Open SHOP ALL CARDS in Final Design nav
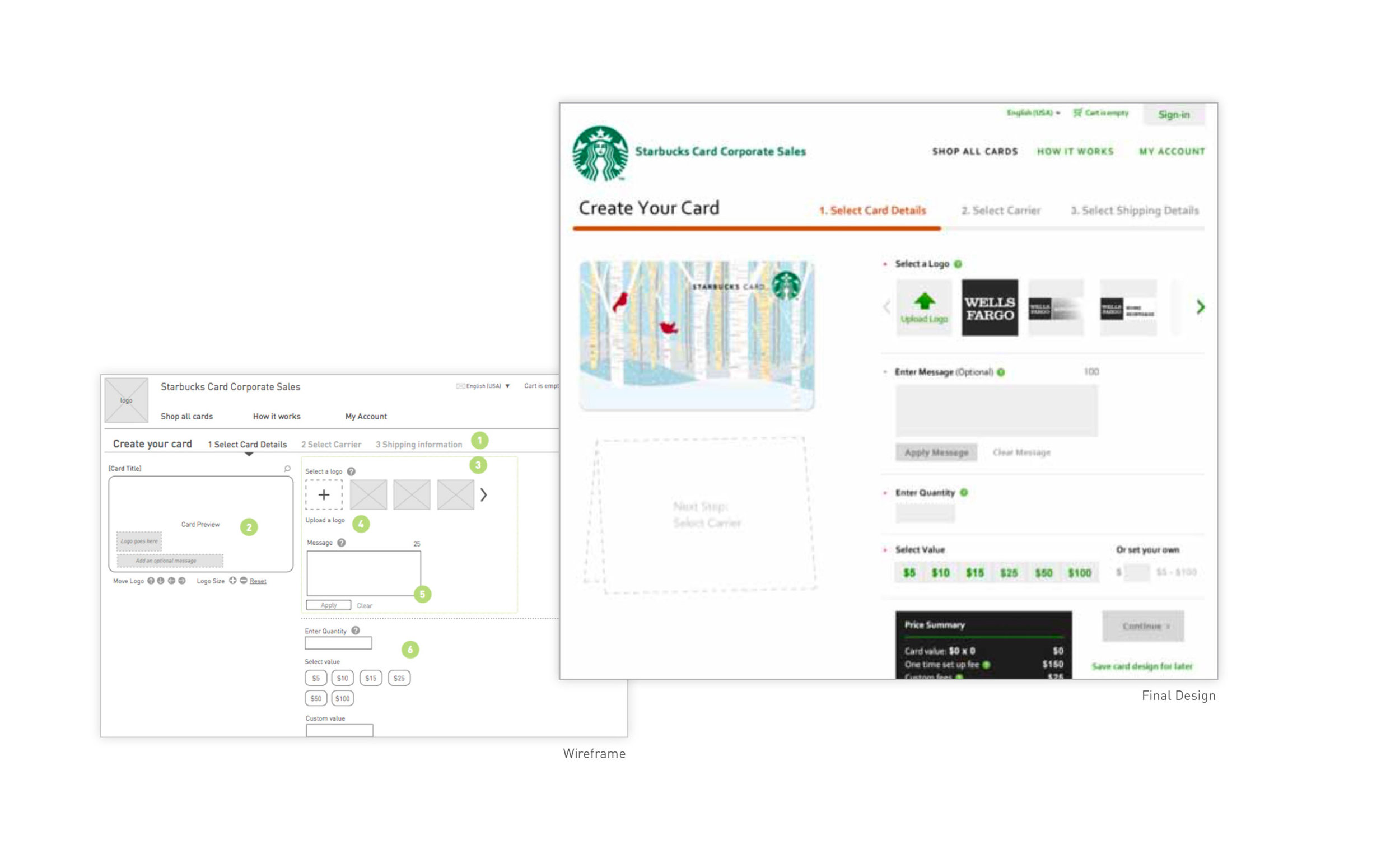 pyautogui.click(x=975, y=152)
